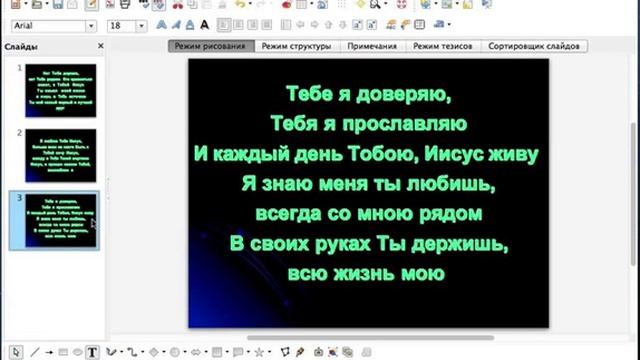This screenshot has width=640, height=360.
Task: Select the symbol shapes smiley tool
Action: pyautogui.click(x=174, y=352)
